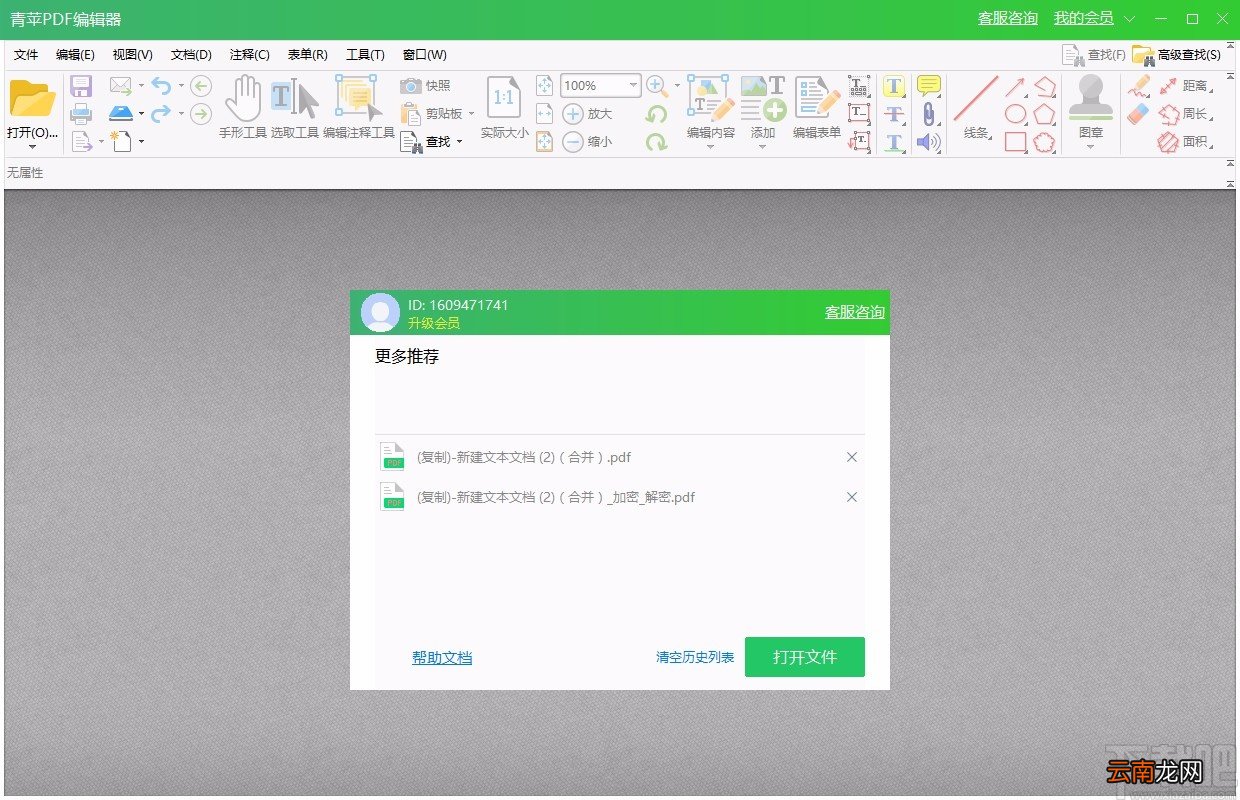Select the yellow sticky note comment tool
Screen dimensions: 1240x800
pyautogui.click(x=929, y=86)
